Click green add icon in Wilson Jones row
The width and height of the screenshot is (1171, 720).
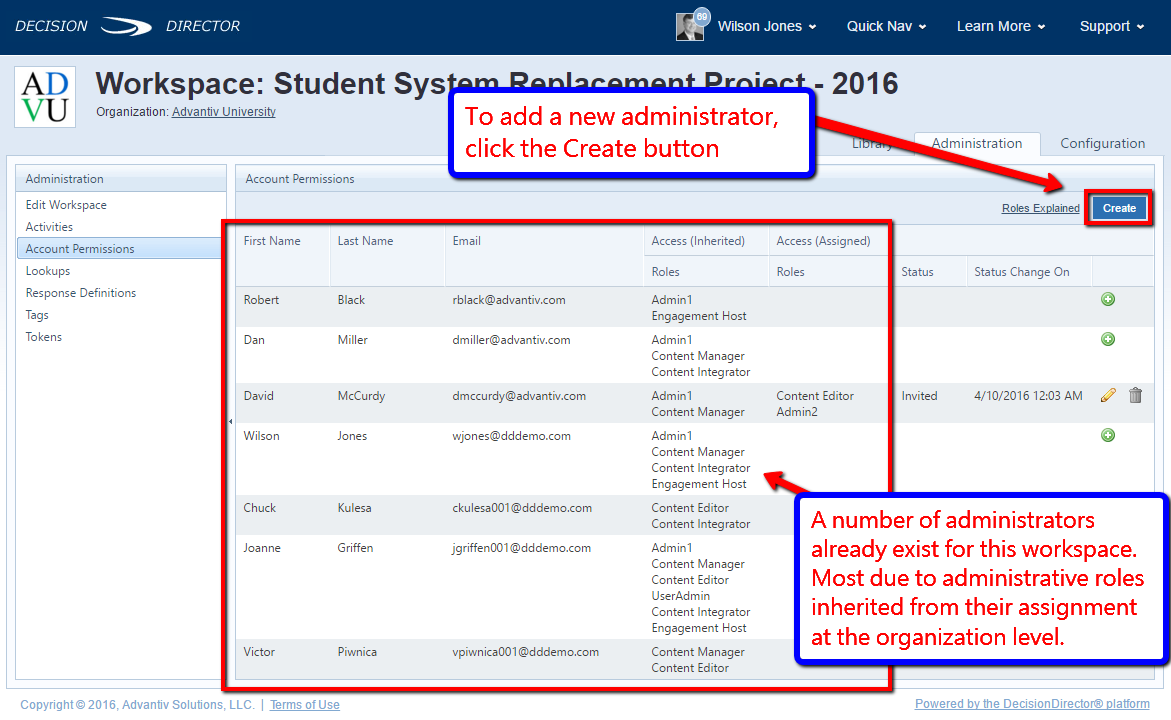1108,435
